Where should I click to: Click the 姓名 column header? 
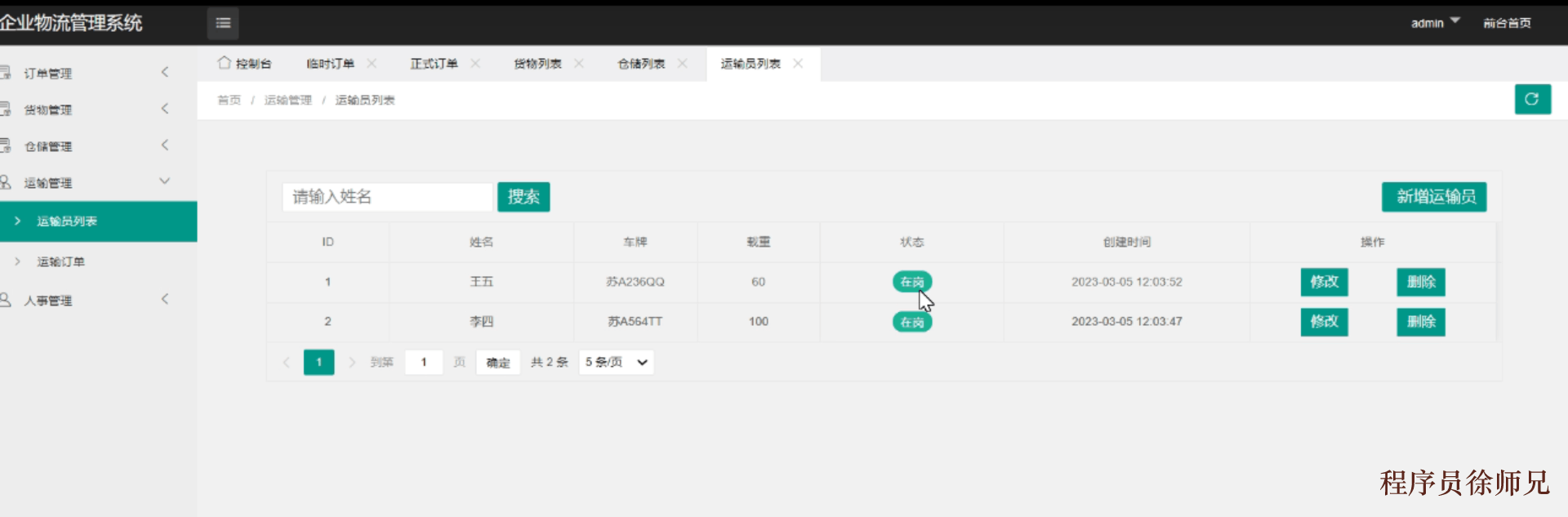tap(482, 242)
